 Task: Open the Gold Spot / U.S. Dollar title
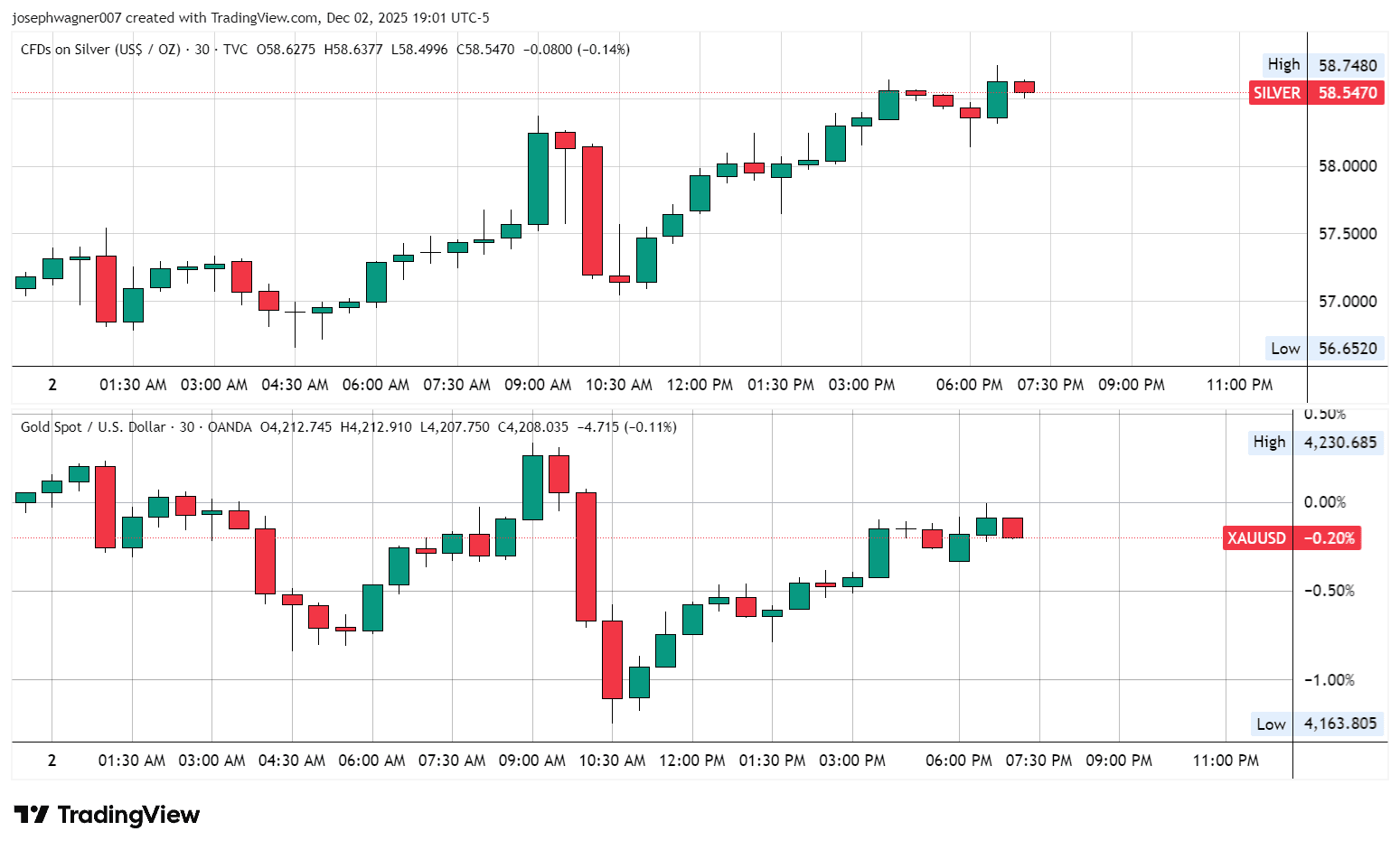tap(93, 427)
